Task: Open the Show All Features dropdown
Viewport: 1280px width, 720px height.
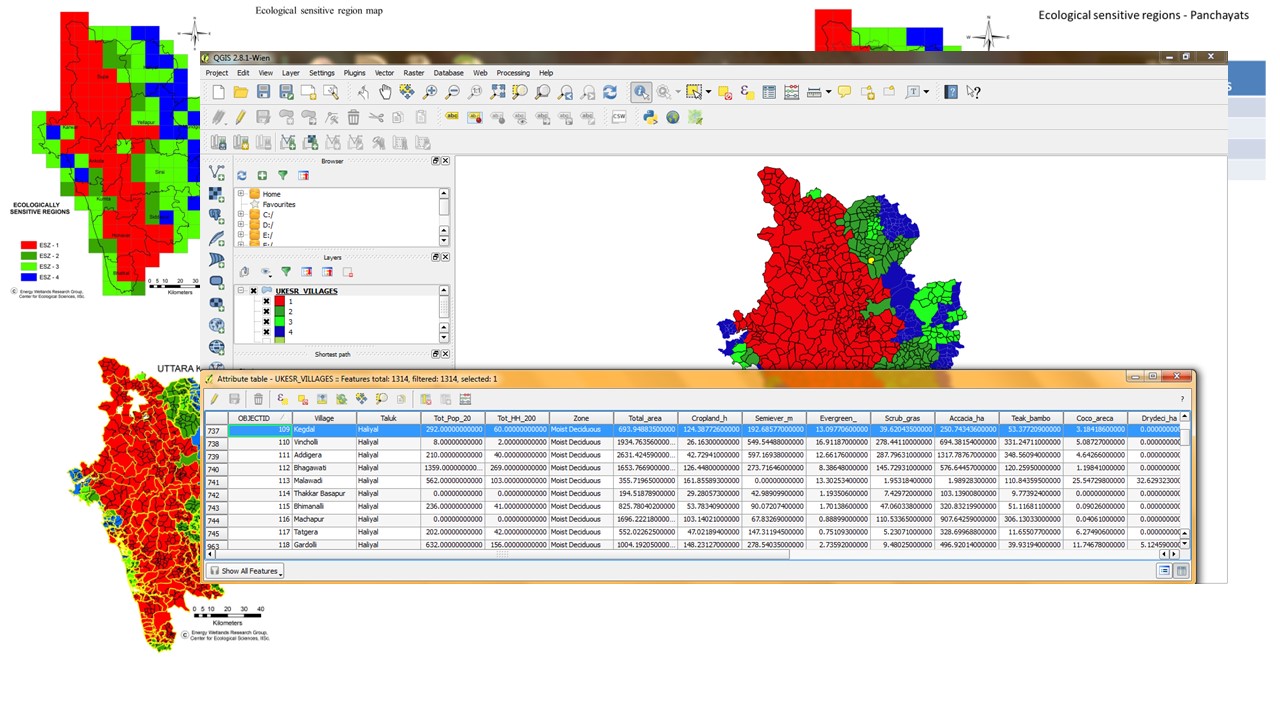Action: point(246,571)
